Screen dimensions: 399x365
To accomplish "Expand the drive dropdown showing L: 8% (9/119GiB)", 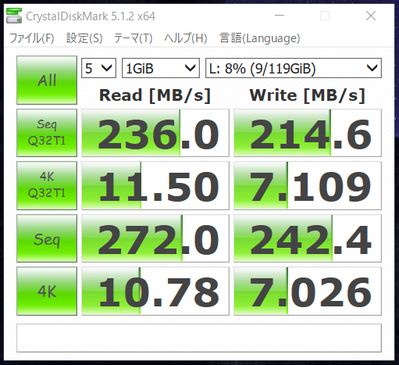I will [293, 68].
